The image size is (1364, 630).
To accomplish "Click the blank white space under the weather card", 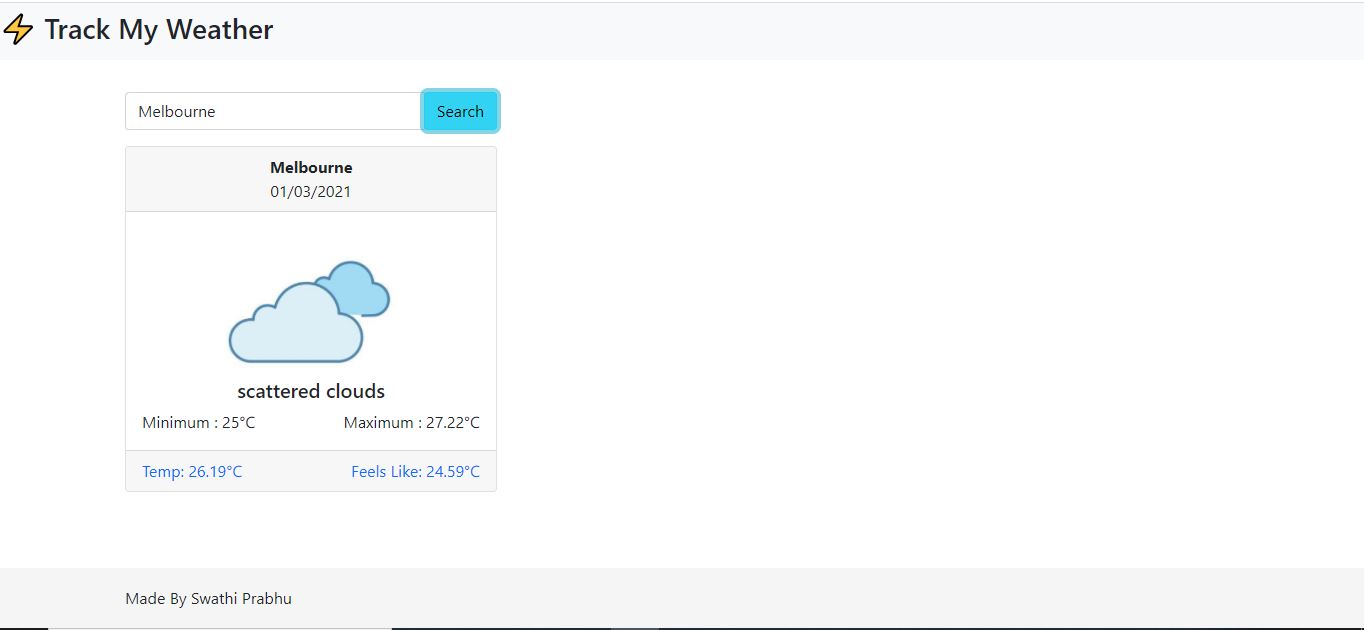I will (x=311, y=530).
